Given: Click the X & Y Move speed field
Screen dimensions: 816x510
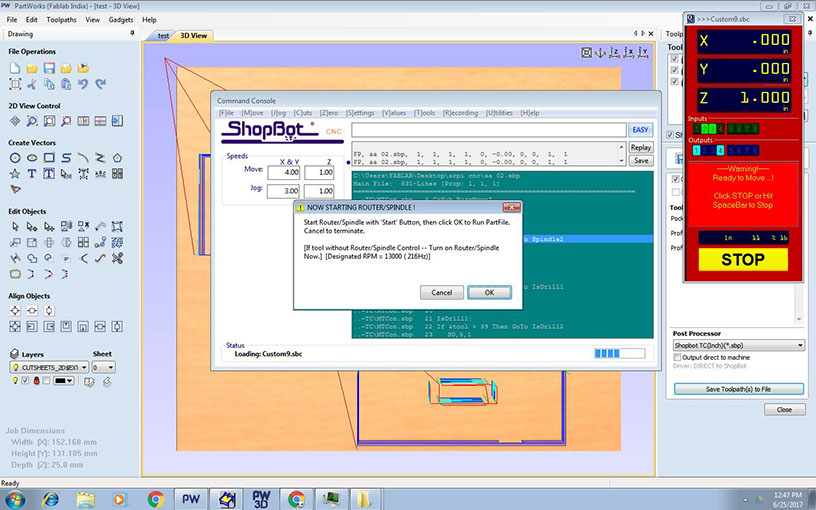Looking at the screenshot, I should [284, 172].
